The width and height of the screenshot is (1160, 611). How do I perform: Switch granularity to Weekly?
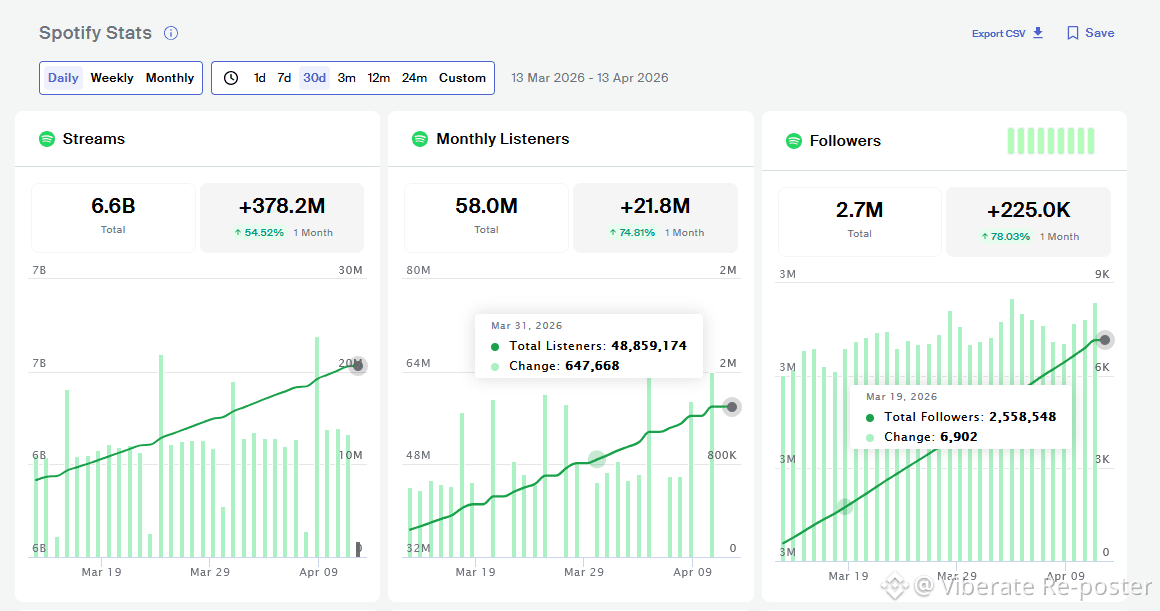(x=112, y=78)
